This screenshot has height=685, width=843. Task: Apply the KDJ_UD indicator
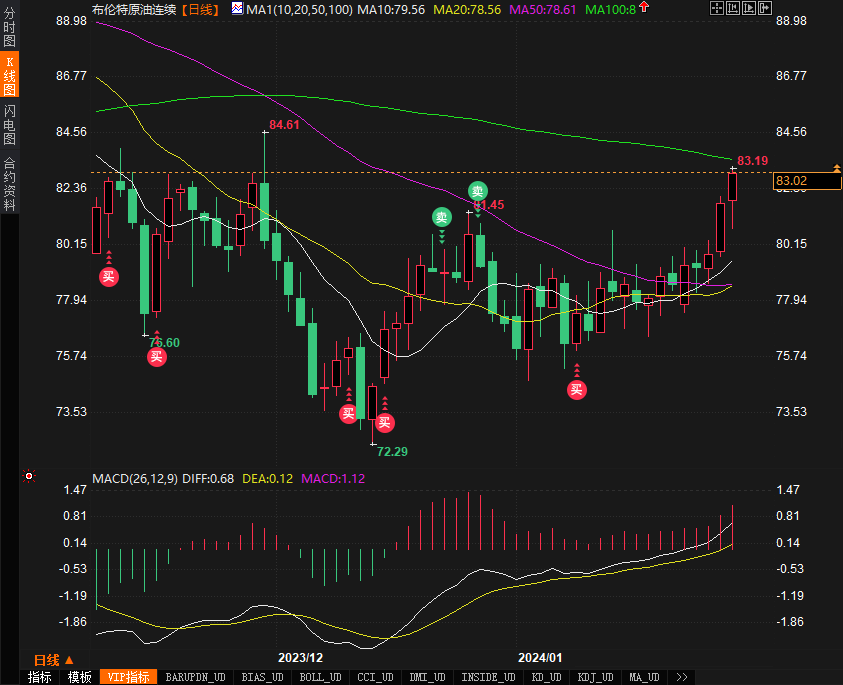[x=596, y=677]
